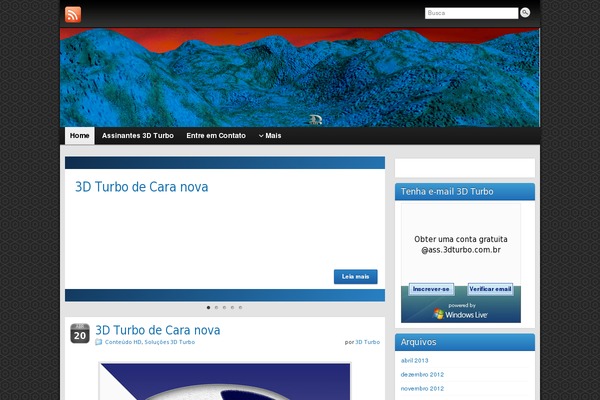The width and height of the screenshot is (600, 400).
Task: Click the @ass.3dturbo.com.br text
Action: [x=461, y=250]
